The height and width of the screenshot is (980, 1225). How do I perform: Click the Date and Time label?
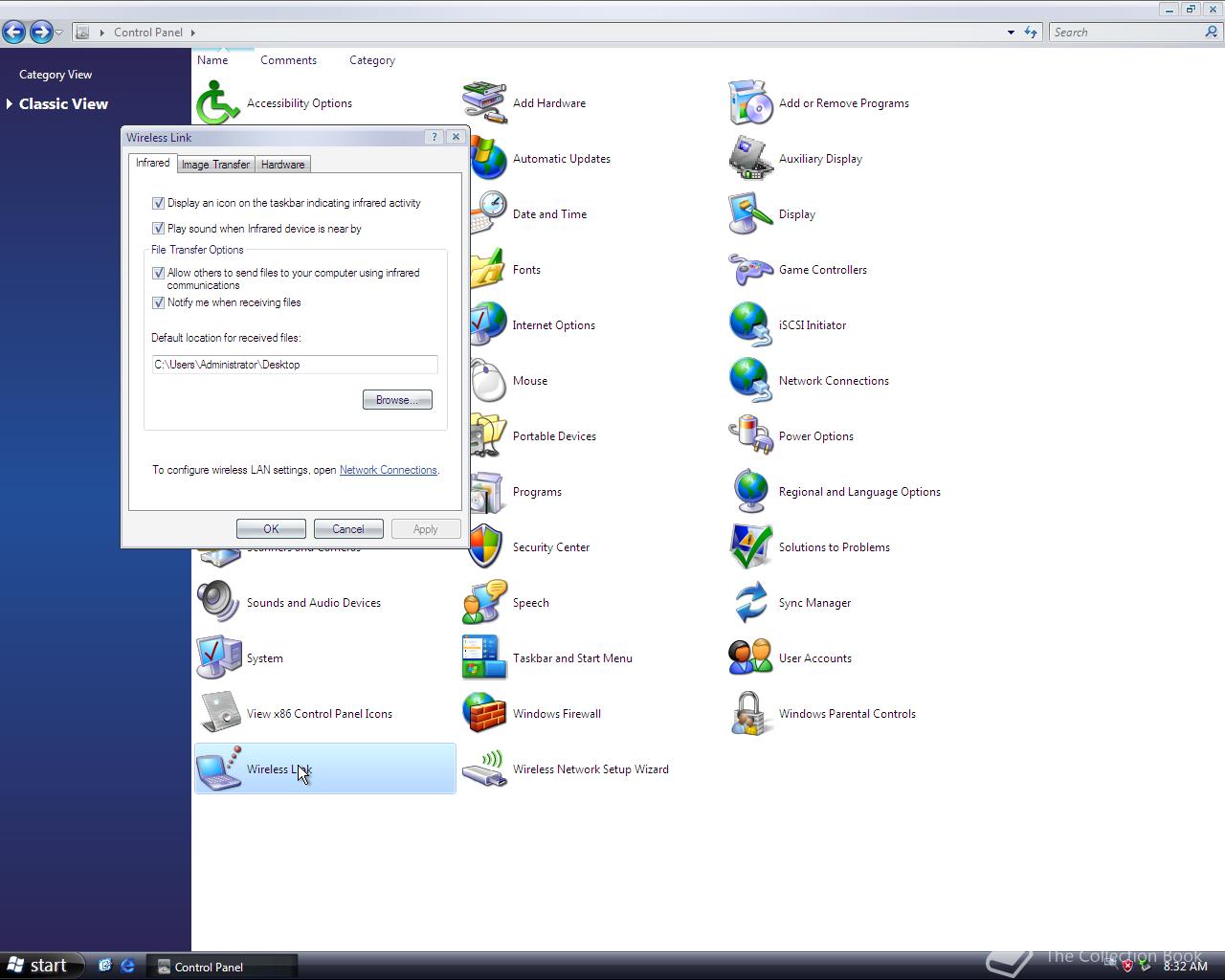coord(549,213)
